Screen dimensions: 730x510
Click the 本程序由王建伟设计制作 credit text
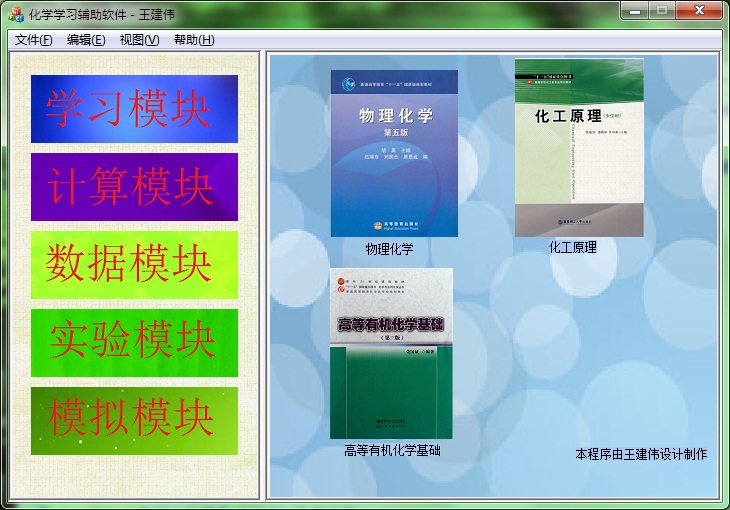pyautogui.click(x=641, y=454)
